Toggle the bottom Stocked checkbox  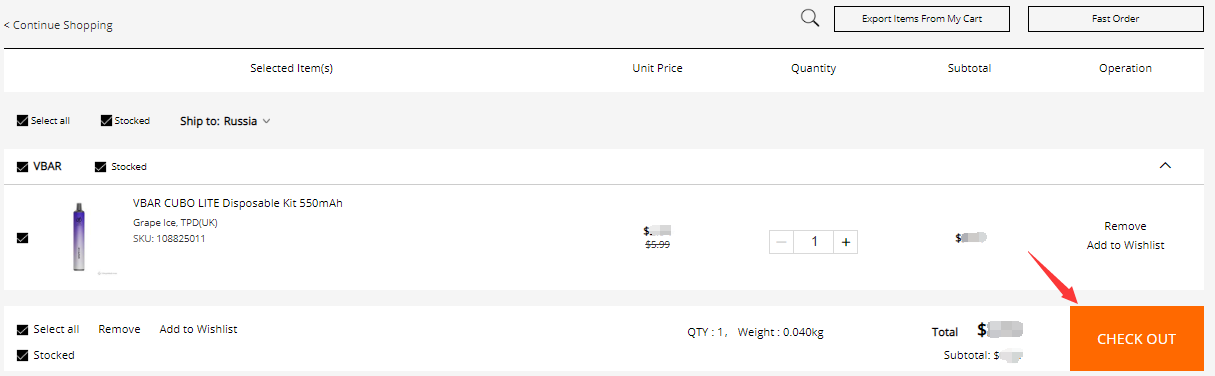(22, 356)
